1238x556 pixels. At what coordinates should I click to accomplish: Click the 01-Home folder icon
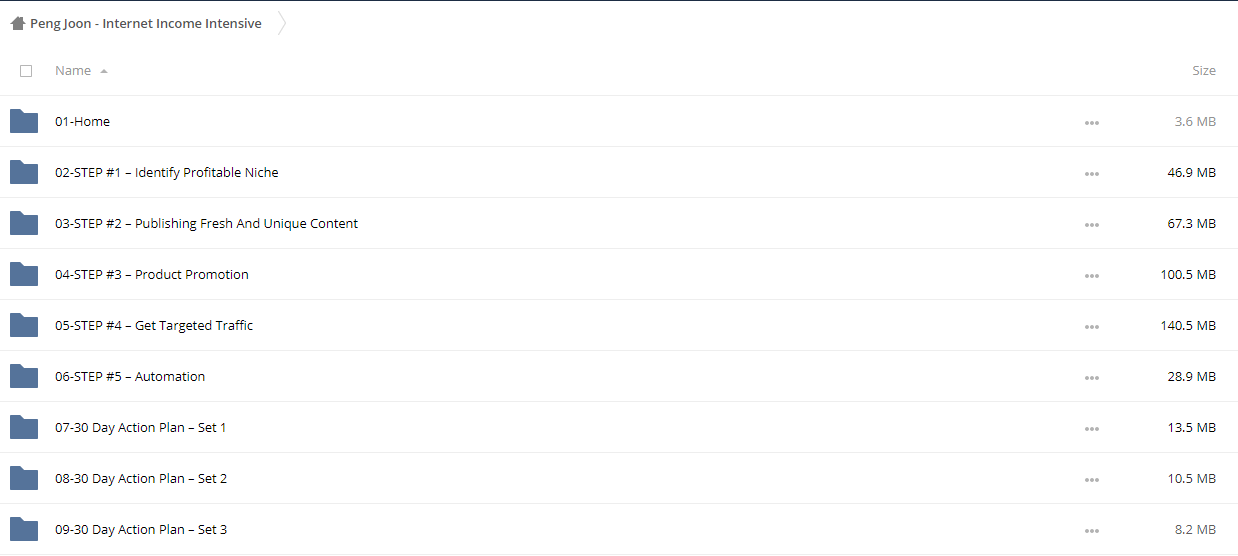24,121
